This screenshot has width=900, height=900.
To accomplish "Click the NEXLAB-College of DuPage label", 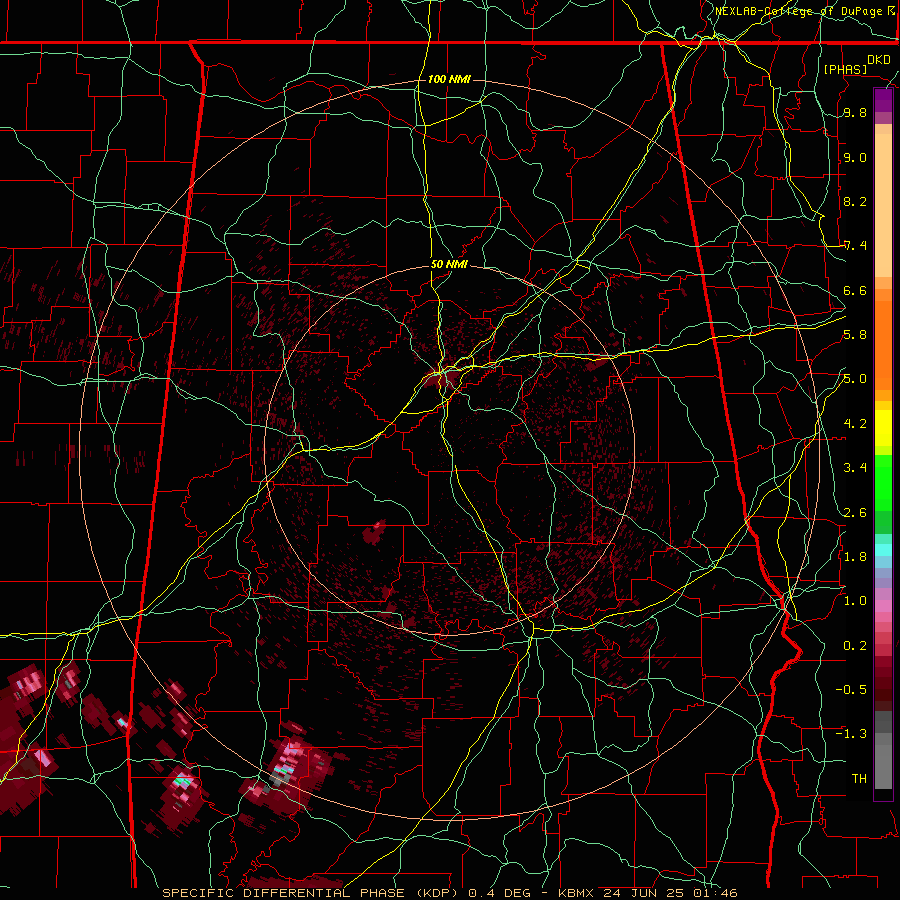I will coord(798,11).
